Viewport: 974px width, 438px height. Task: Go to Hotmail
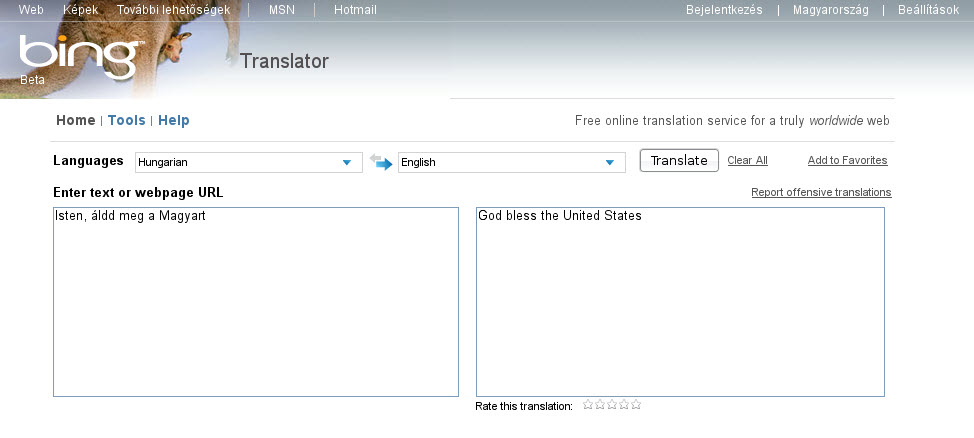coord(355,10)
